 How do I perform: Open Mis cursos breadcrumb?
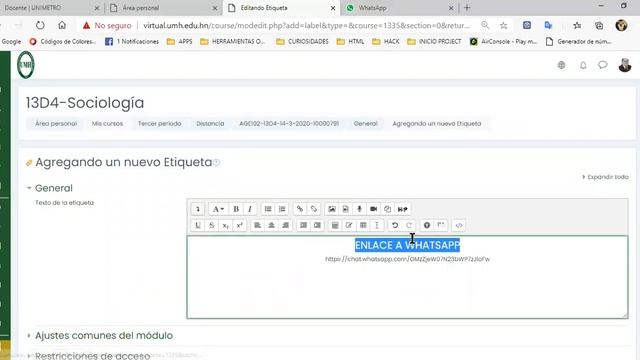[x=107, y=123]
